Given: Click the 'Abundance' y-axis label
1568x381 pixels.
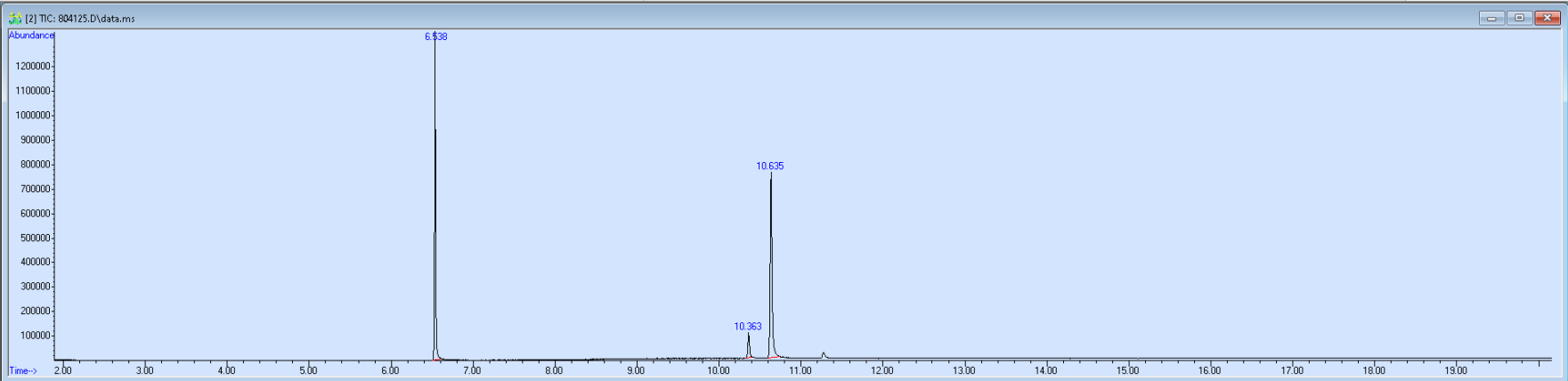Looking at the screenshot, I should (31, 36).
